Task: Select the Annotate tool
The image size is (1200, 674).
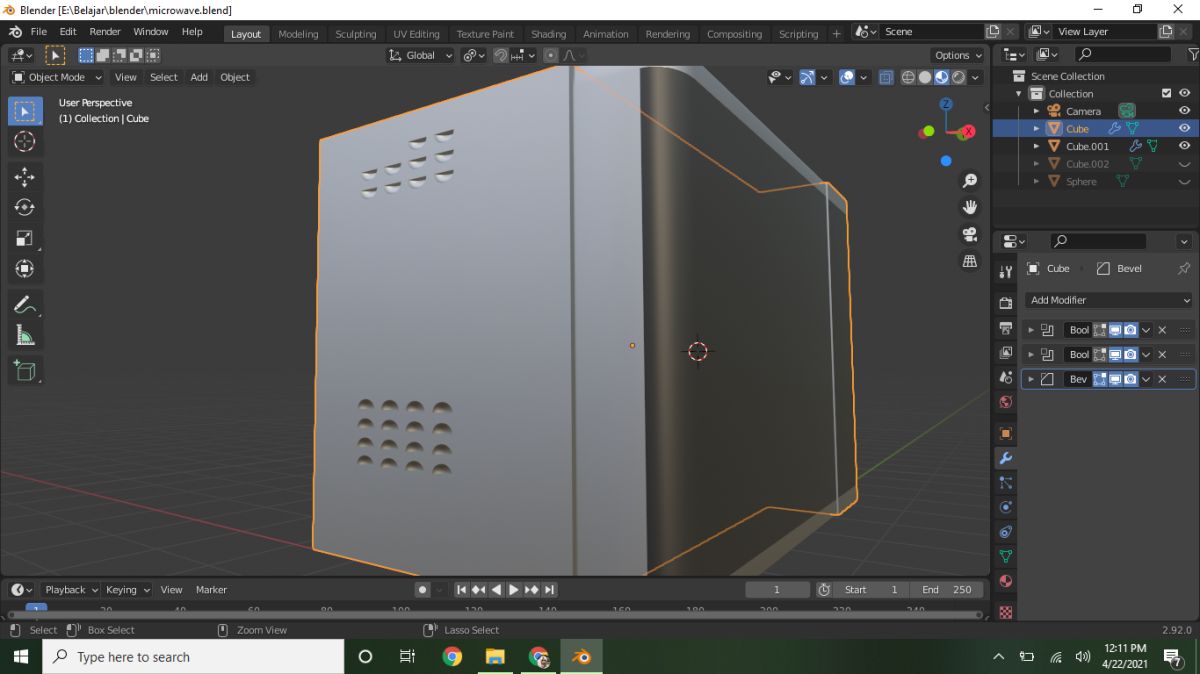Action: [25, 305]
